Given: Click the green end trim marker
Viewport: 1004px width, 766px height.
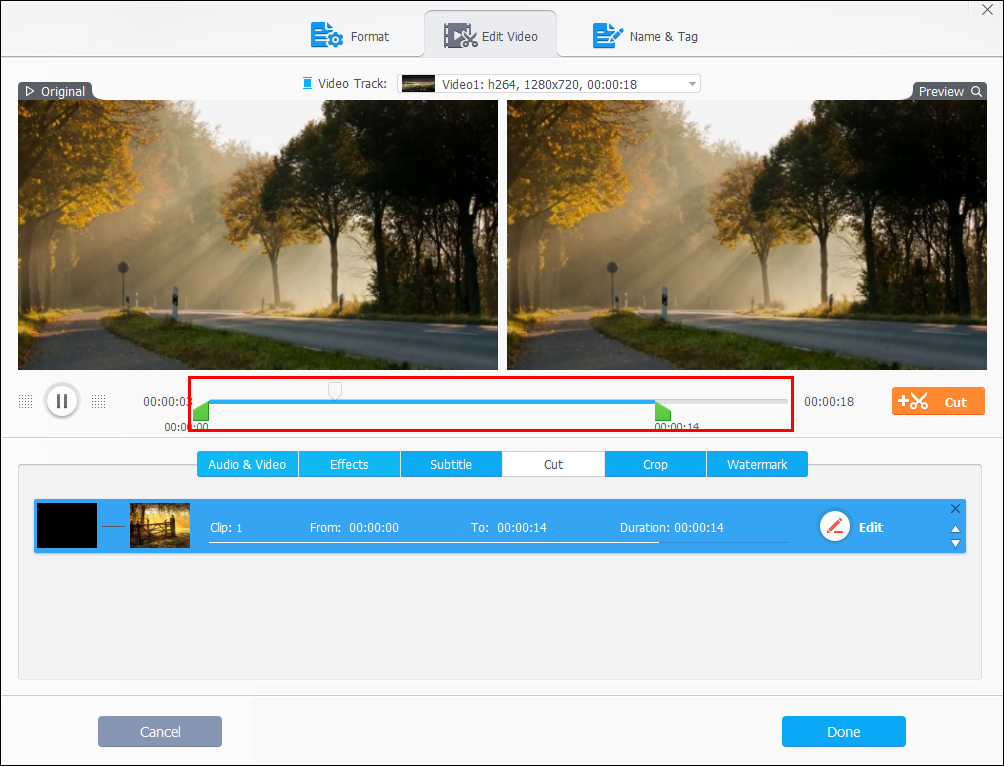Looking at the screenshot, I should tap(663, 411).
